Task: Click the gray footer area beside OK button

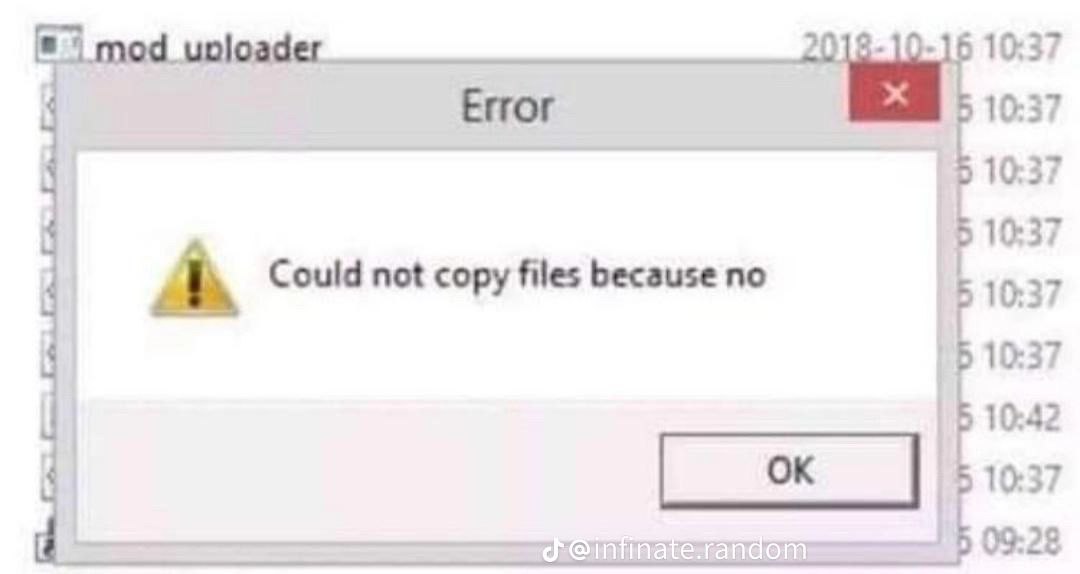Action: [x=365, y=470]
